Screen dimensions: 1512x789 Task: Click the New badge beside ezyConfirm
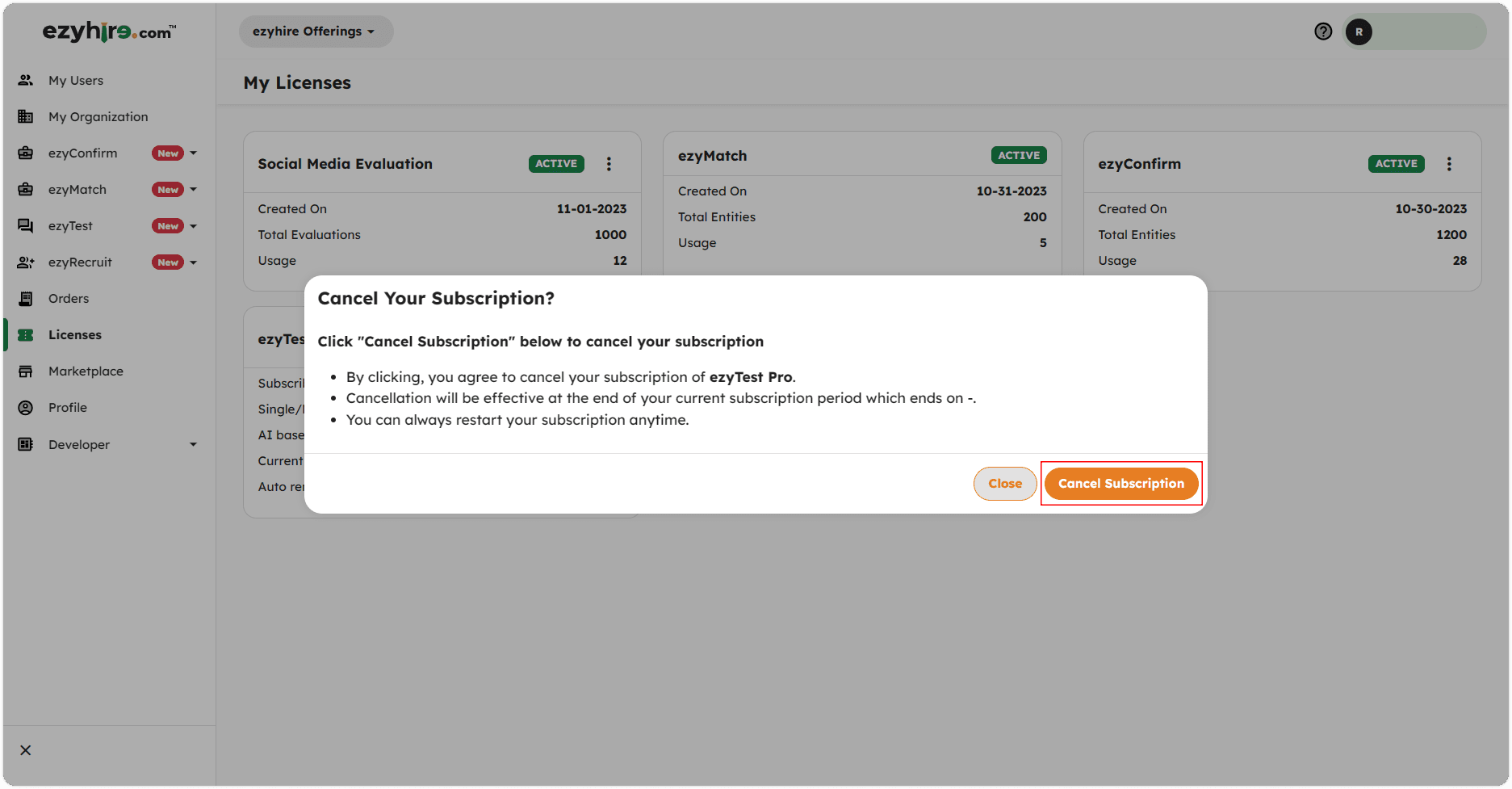[x=168, y=153]
